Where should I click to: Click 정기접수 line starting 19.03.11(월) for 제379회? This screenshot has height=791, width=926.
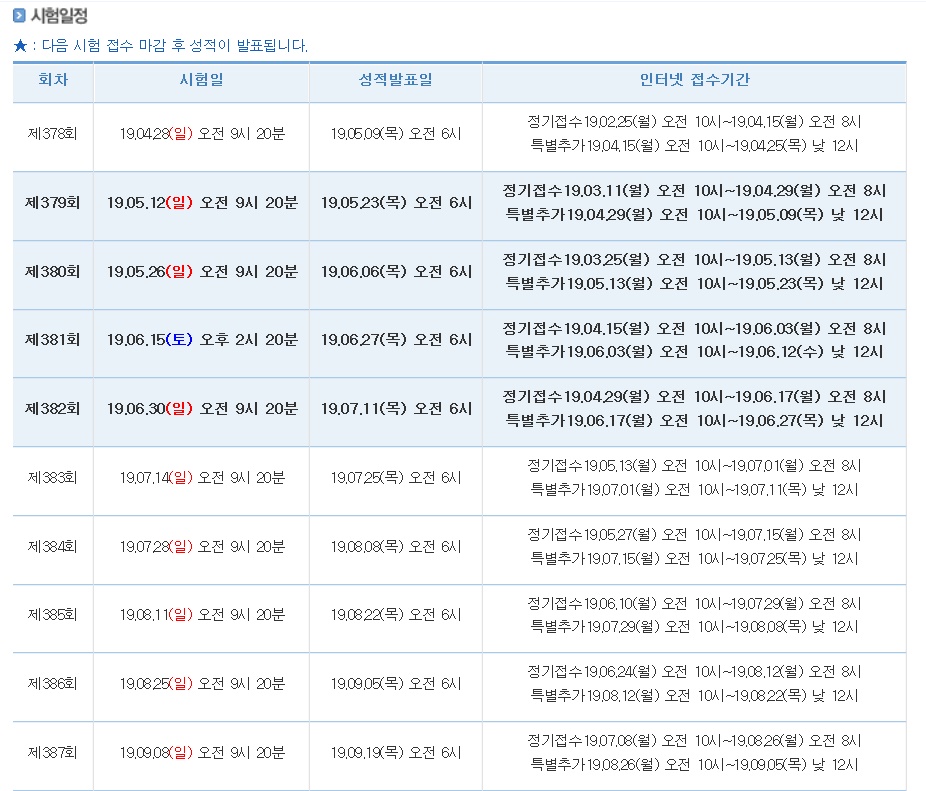click(694, 191)
